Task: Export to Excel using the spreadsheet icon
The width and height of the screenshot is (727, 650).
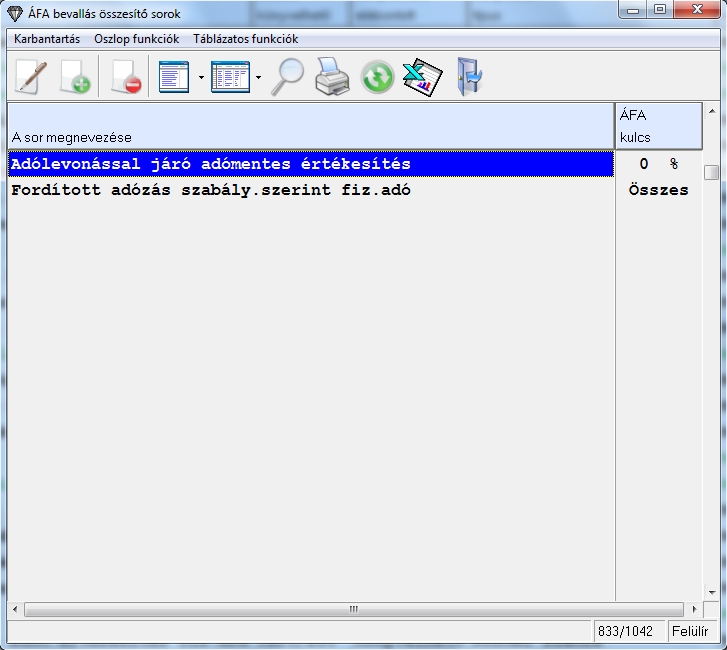Action: coord(422,77)
